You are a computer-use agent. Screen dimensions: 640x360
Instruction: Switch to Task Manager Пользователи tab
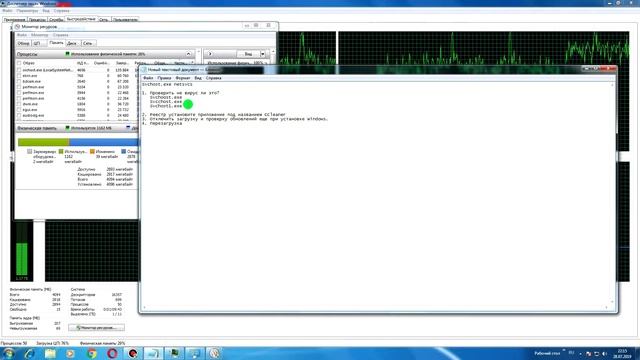(x=125, y=19)
